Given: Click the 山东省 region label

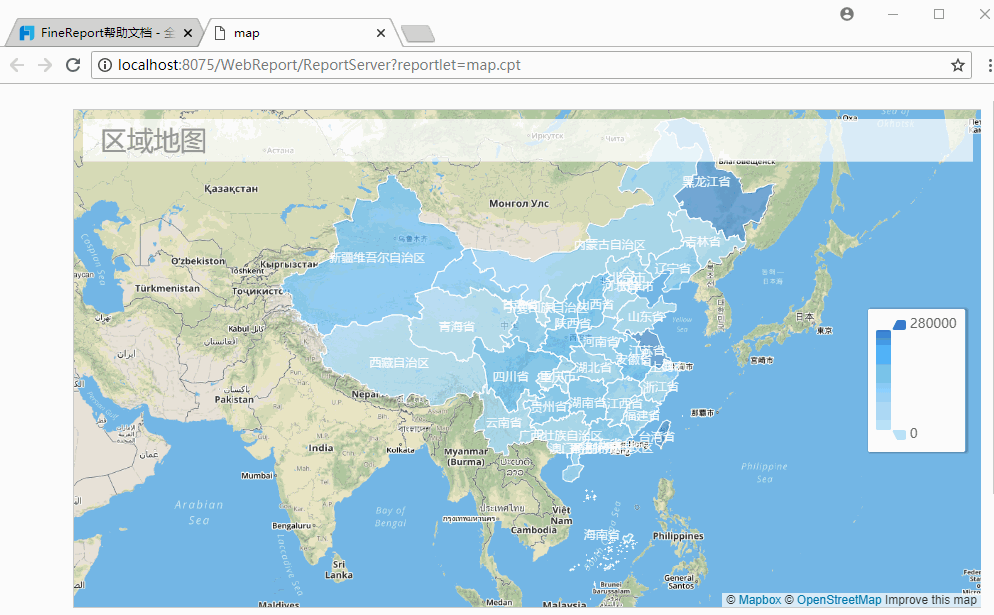Looking at the screenshot, I should click(x=646, y=316).
